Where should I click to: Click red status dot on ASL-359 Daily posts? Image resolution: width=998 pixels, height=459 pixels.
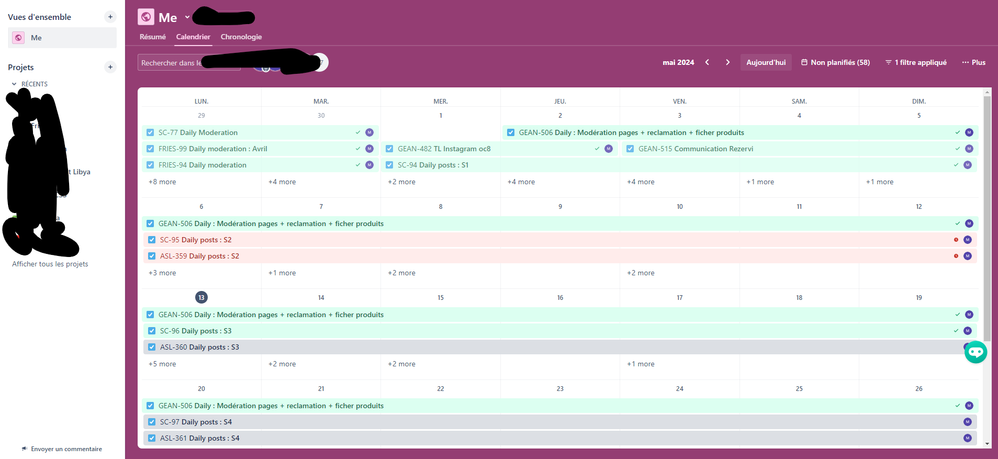pyautogui.click(x=956, y=256)
